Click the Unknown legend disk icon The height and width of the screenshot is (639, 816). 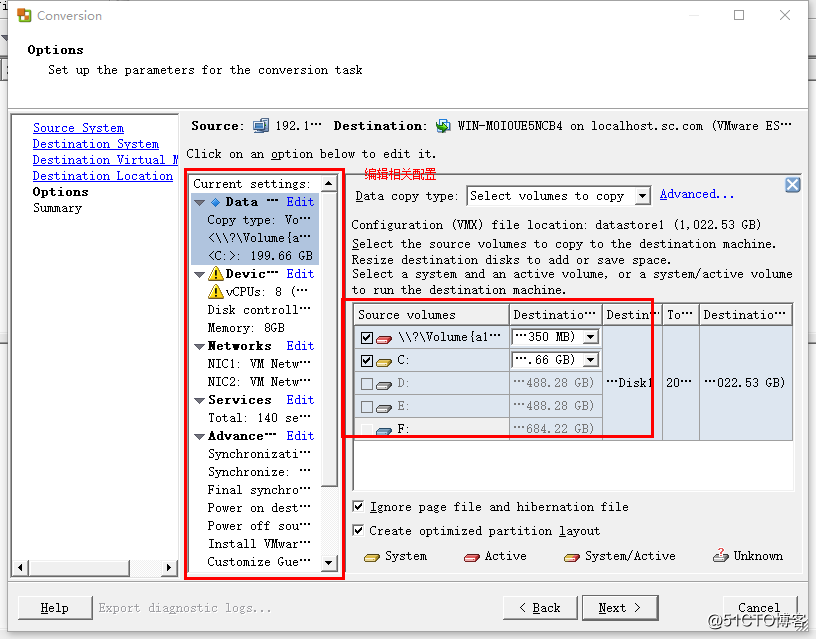coord(721,556)
